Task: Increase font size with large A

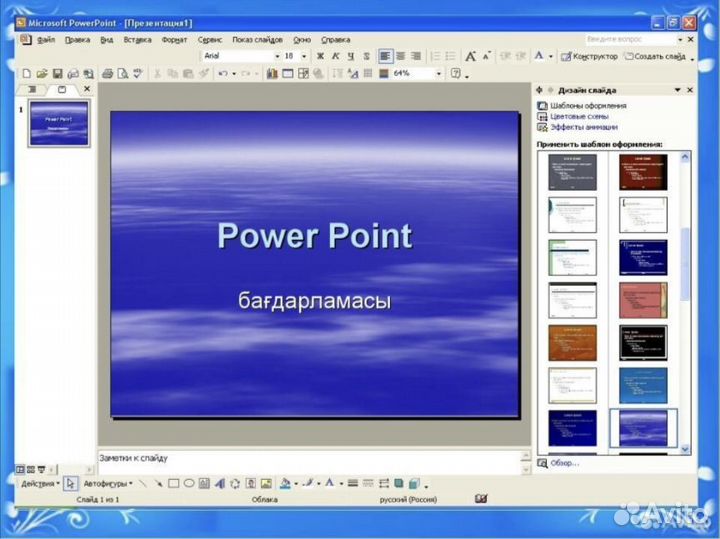Action: [x=470, y=56]
